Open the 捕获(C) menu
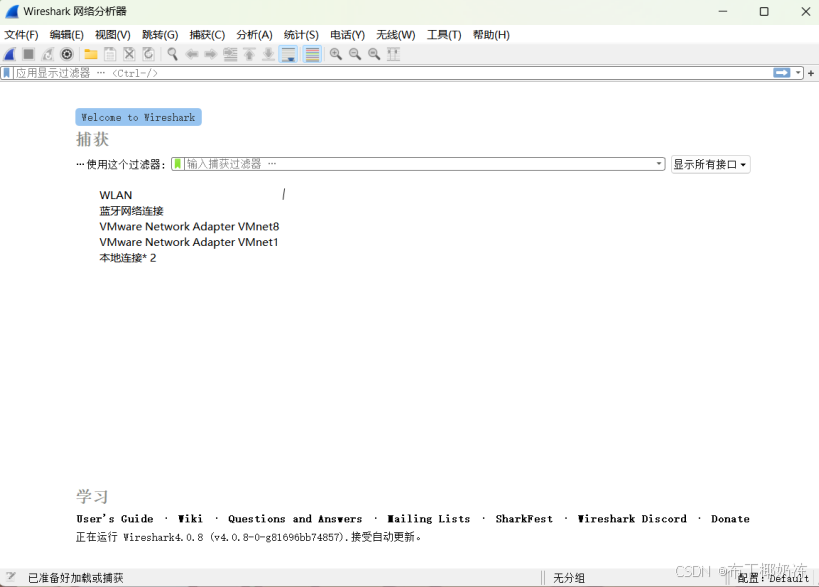819x587 pixels. 207,35
